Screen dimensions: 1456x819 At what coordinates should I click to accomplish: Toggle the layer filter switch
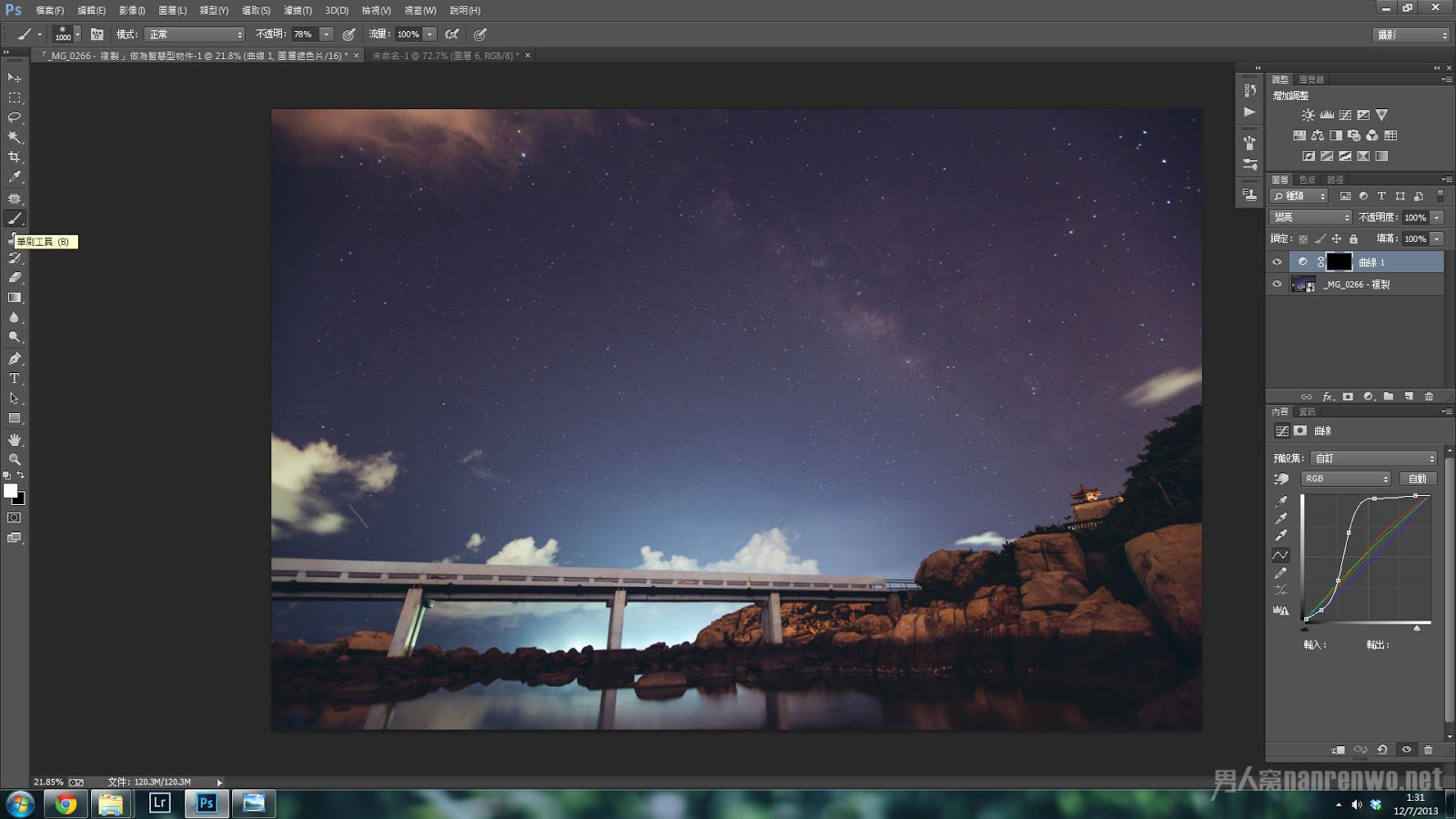click(x=1440, y=196)
